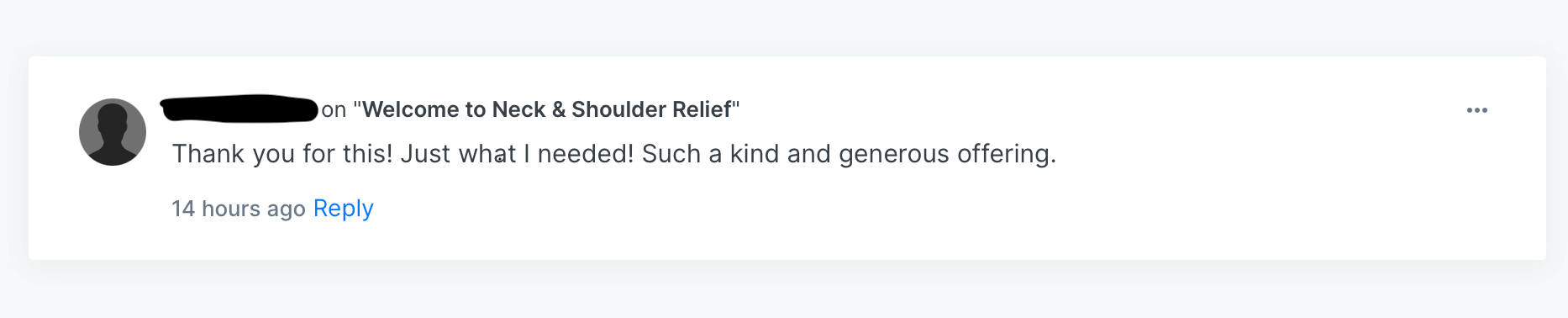This screenshot has width=1568, height=318.
Task: Open the "Welcome to Neck & Shoulder Relief" post
Action: point(546,109)
